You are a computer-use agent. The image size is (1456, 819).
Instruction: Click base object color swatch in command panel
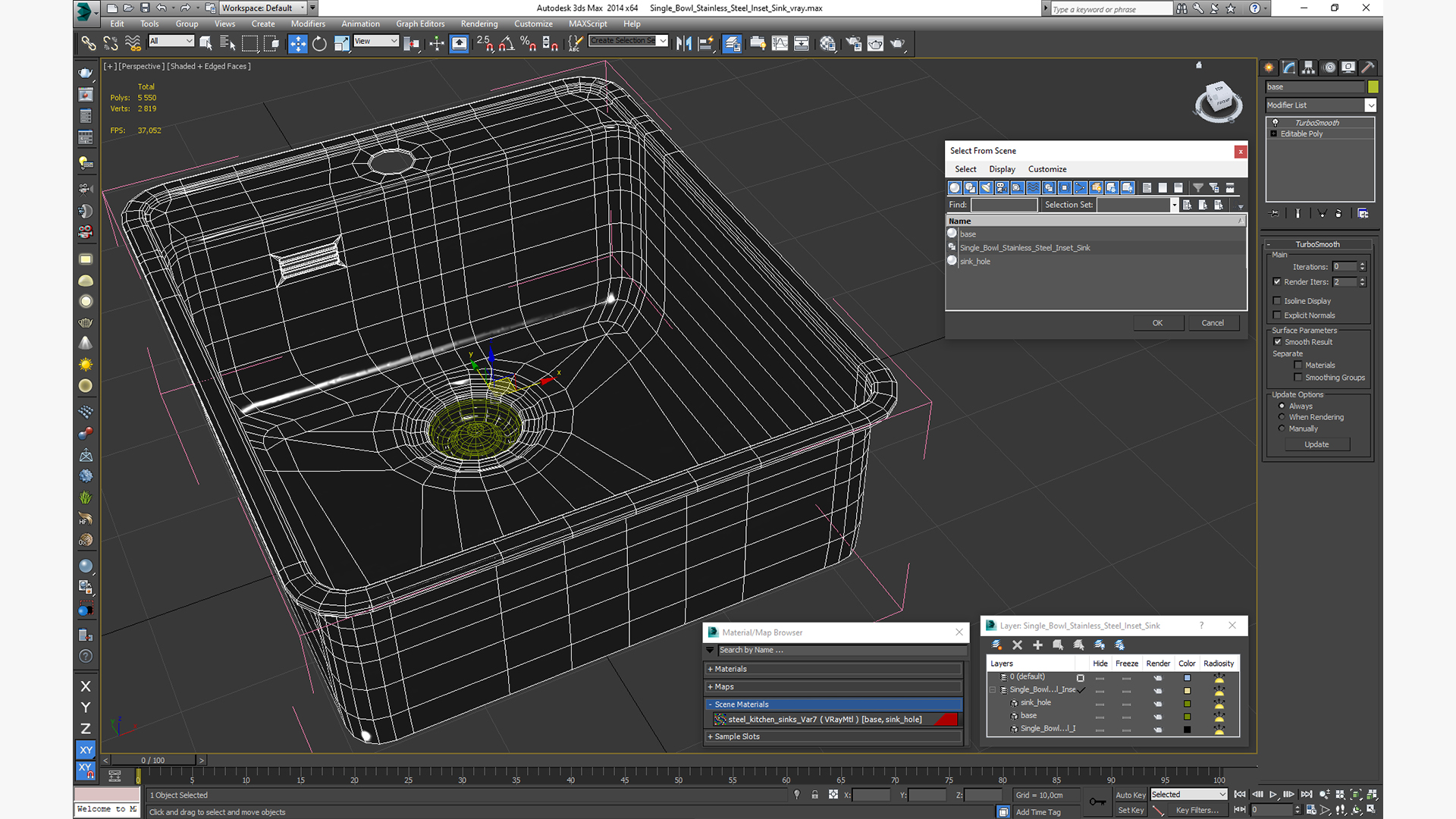1373,86
